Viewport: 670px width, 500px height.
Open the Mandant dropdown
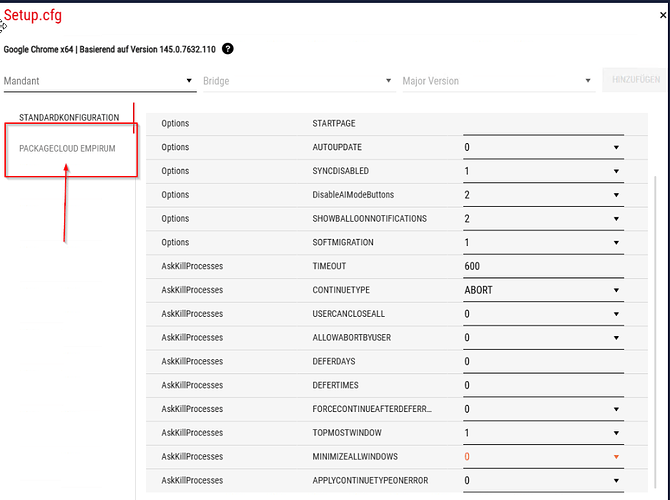[98, 81]
